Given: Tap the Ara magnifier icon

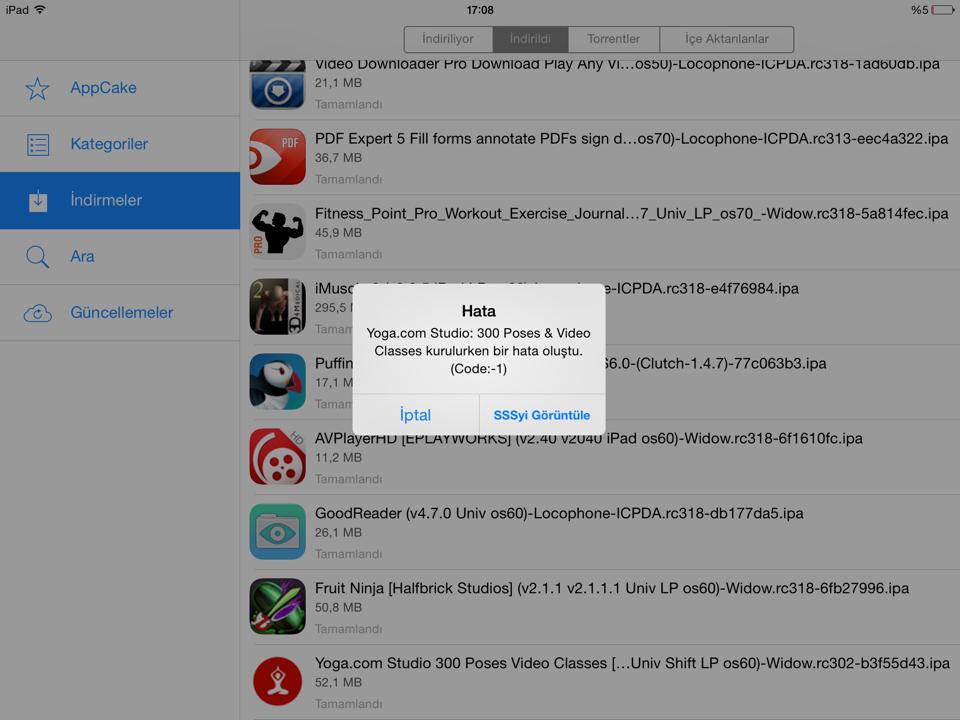Looking at the screenshot, I should [37, 257].
